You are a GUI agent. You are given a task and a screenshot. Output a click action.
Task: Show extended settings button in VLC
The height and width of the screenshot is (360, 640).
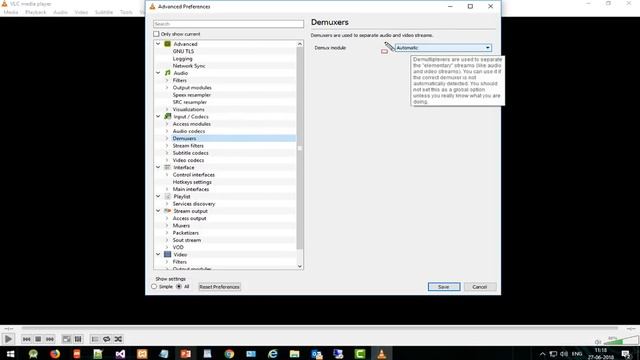(x=78, y=339)
